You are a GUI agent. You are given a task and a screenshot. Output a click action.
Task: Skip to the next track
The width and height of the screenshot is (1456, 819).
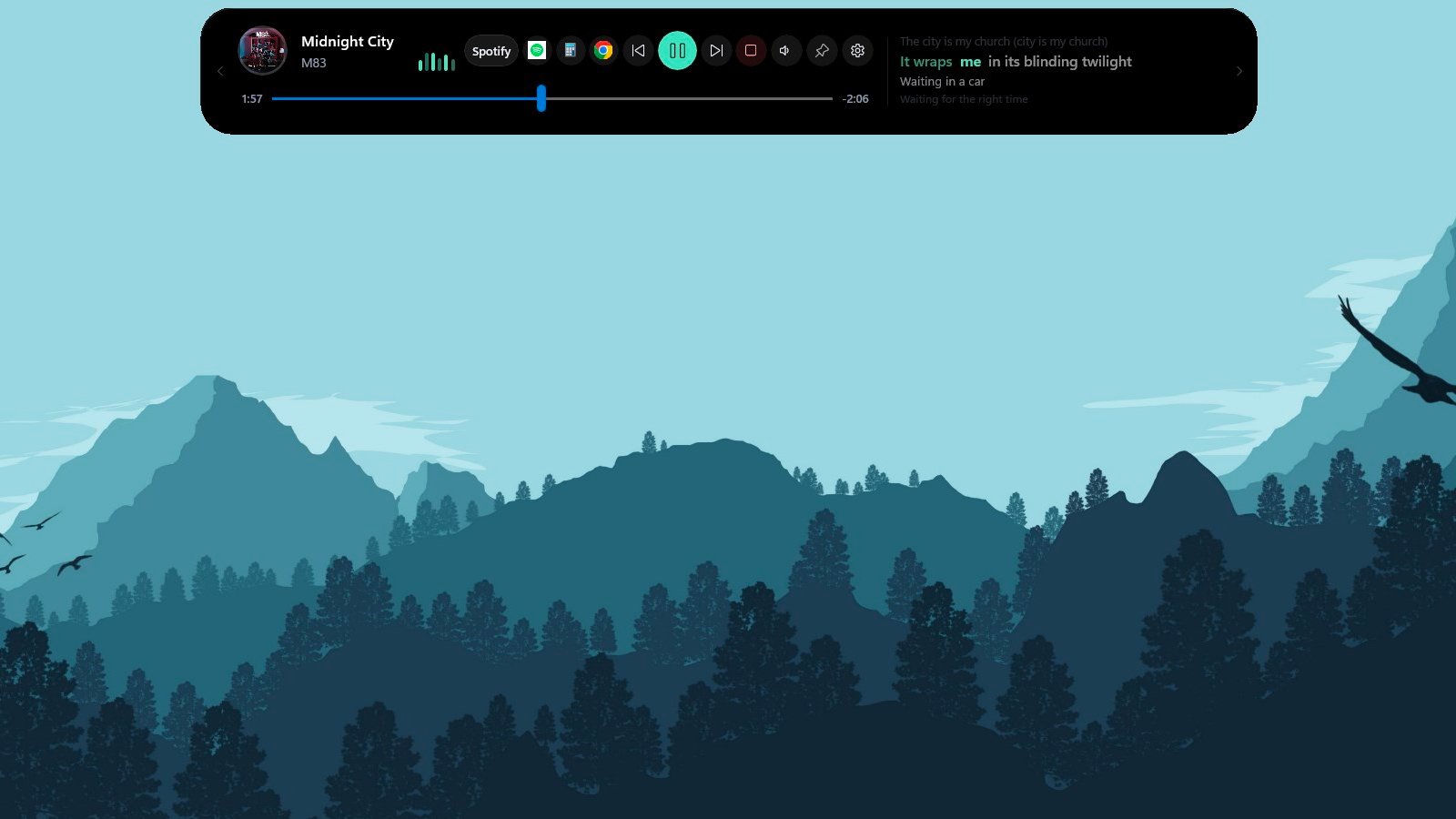point(716,51)
